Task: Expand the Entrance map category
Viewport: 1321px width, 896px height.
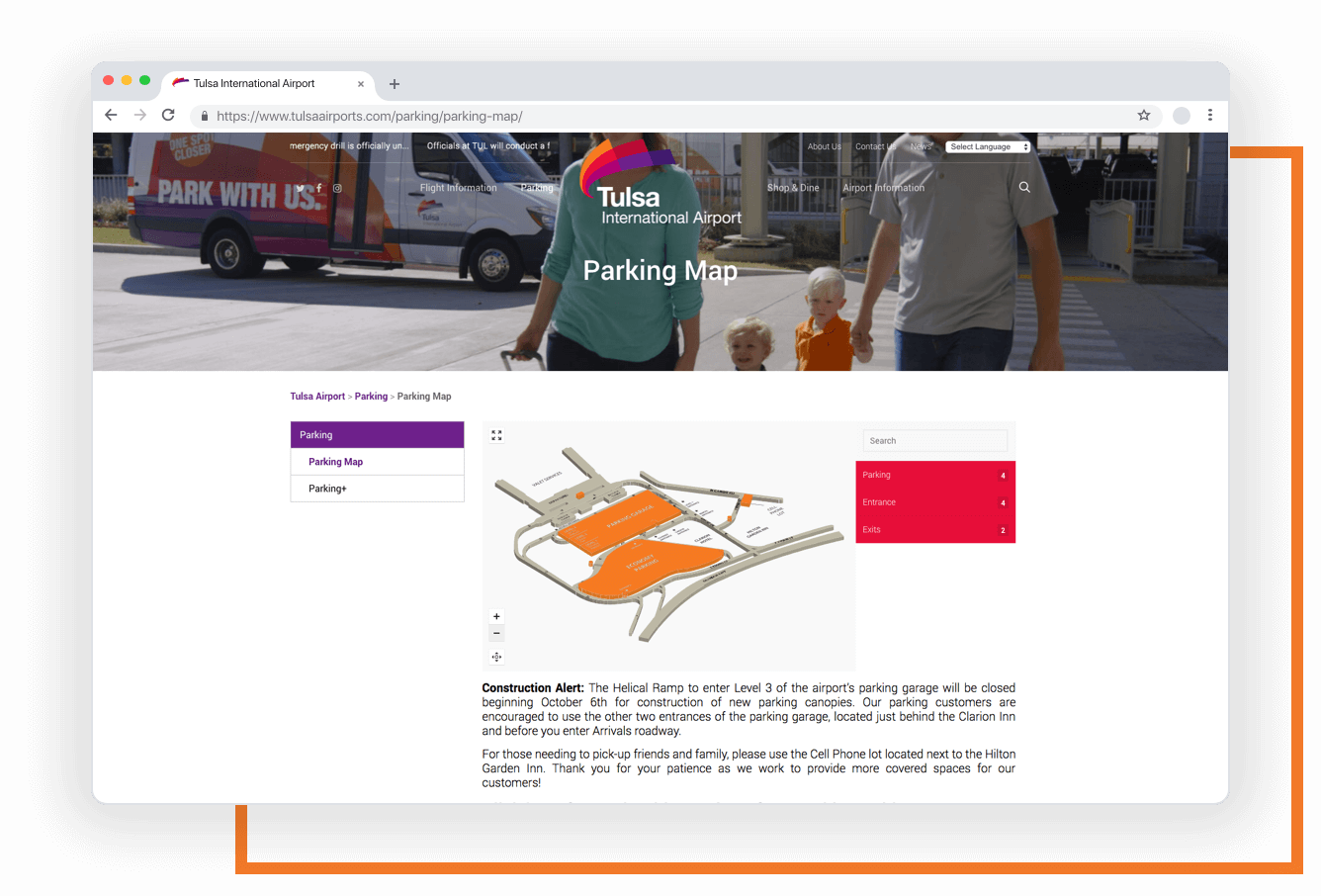Action: [x=935, y=502]
